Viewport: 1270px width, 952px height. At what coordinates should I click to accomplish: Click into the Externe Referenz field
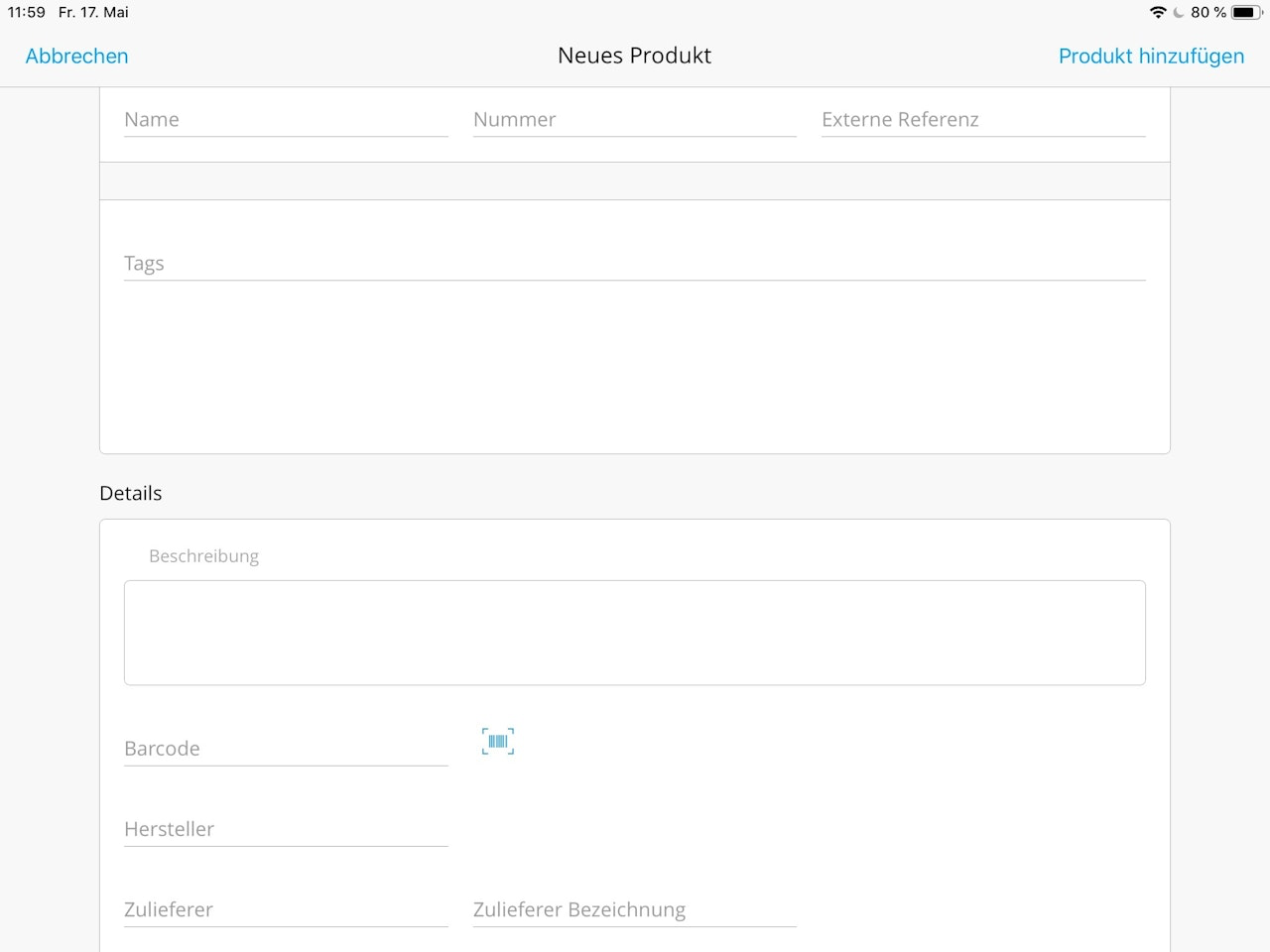click(982, 120)
